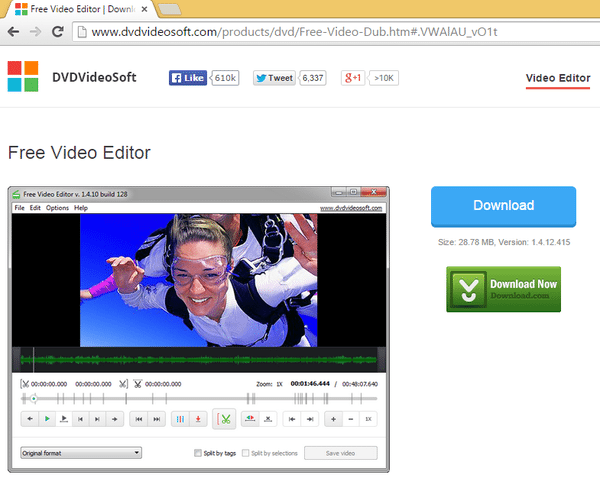Open www.dvdvideosoft.com link in editor
The image size is (600, 478).
[x=351, y=208]
